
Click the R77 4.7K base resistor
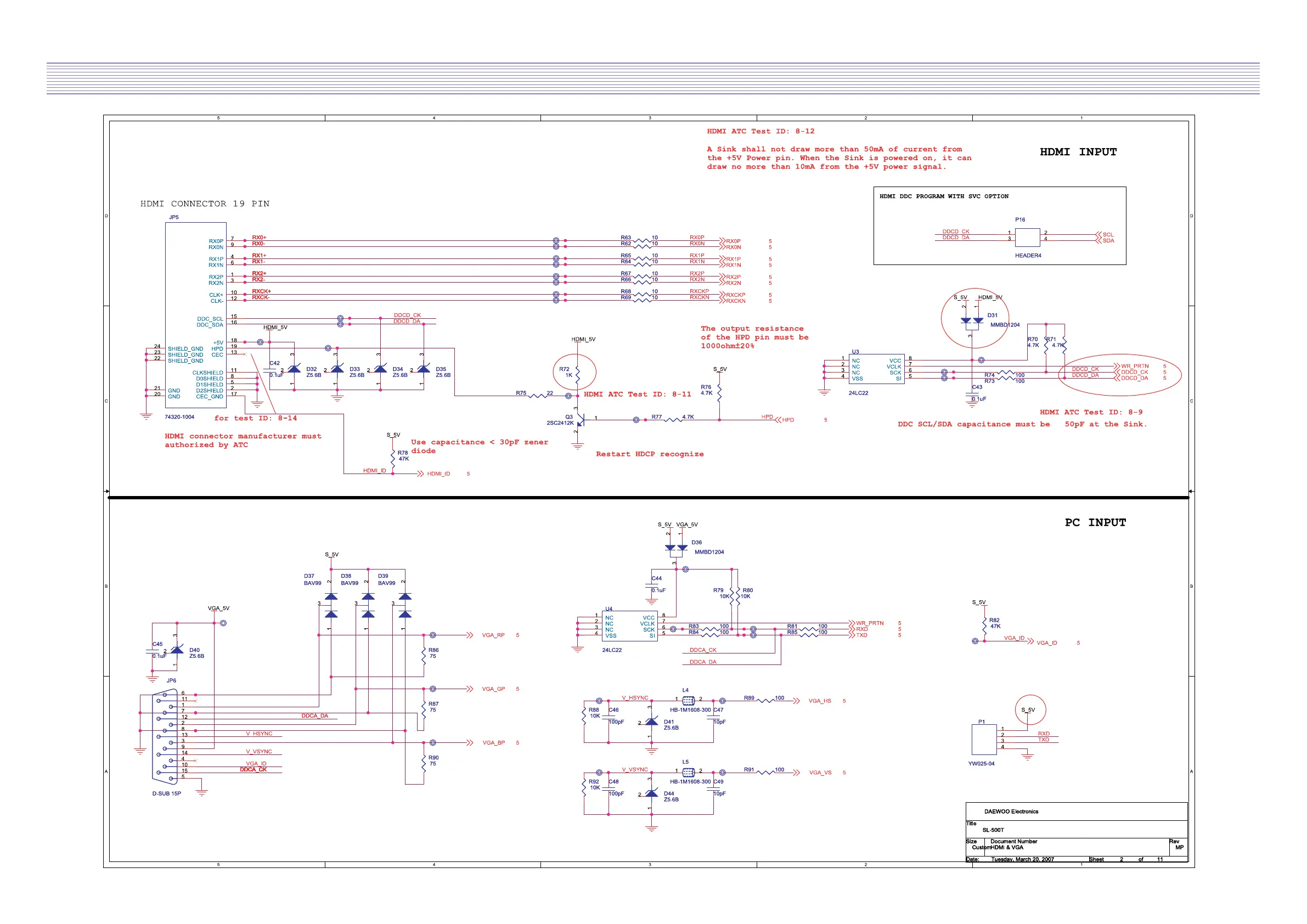pos(673,420)
